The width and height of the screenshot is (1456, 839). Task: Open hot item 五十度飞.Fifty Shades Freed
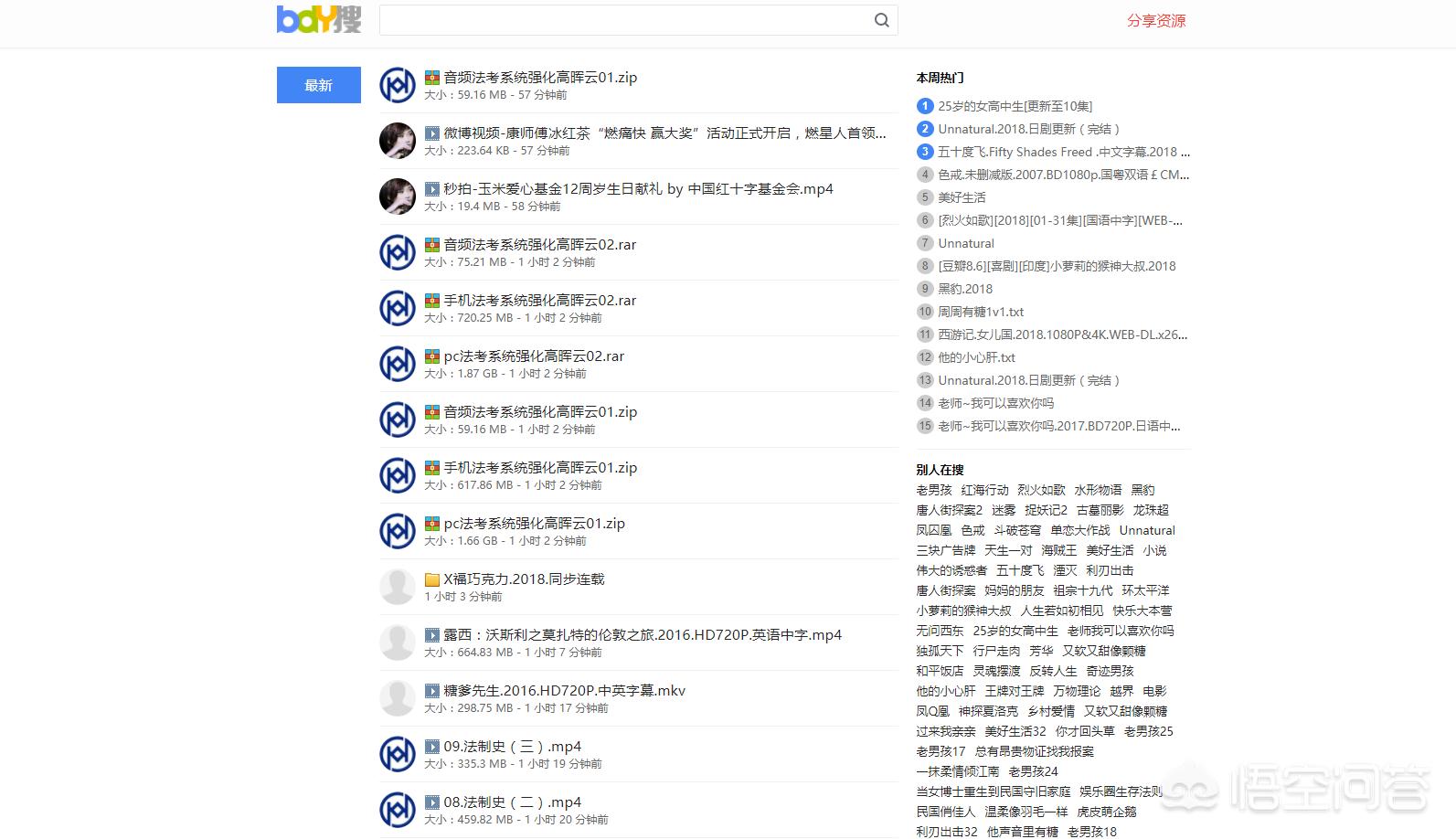[1064, 152]
